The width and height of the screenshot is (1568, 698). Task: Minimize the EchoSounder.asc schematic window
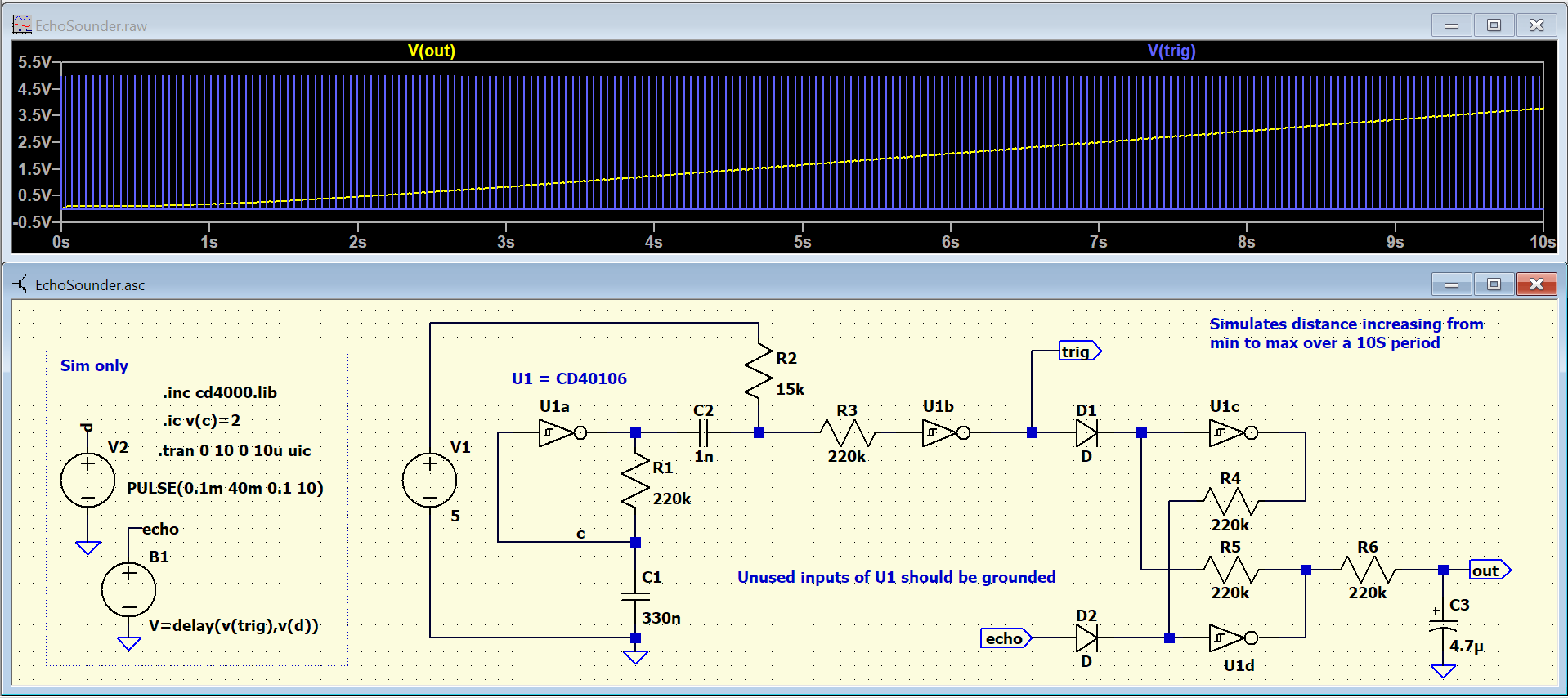click(x=1452, y=284)
